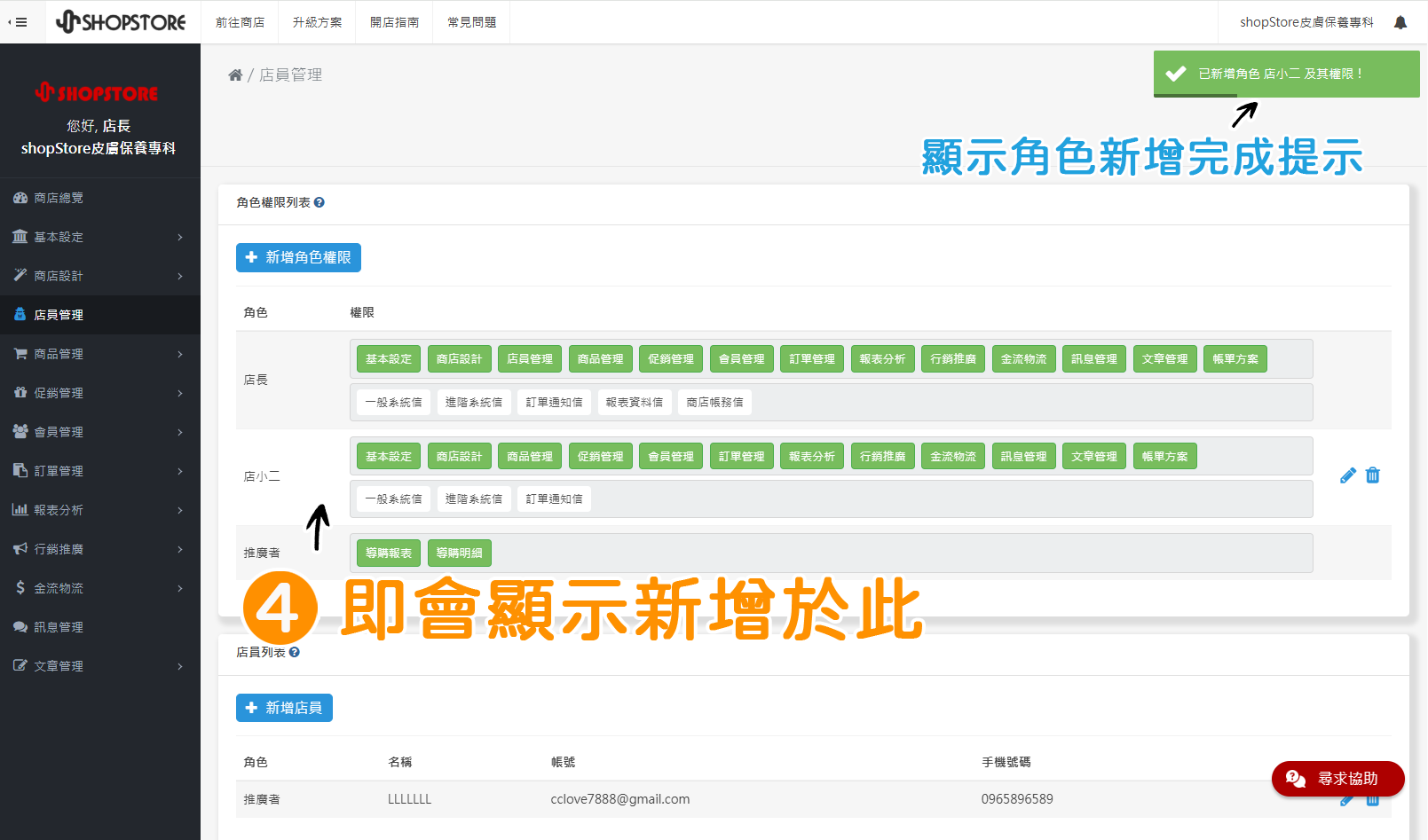
Task: Click the 手機號碼 column header
Action: pyautogui.click(x=1006, y=762)
